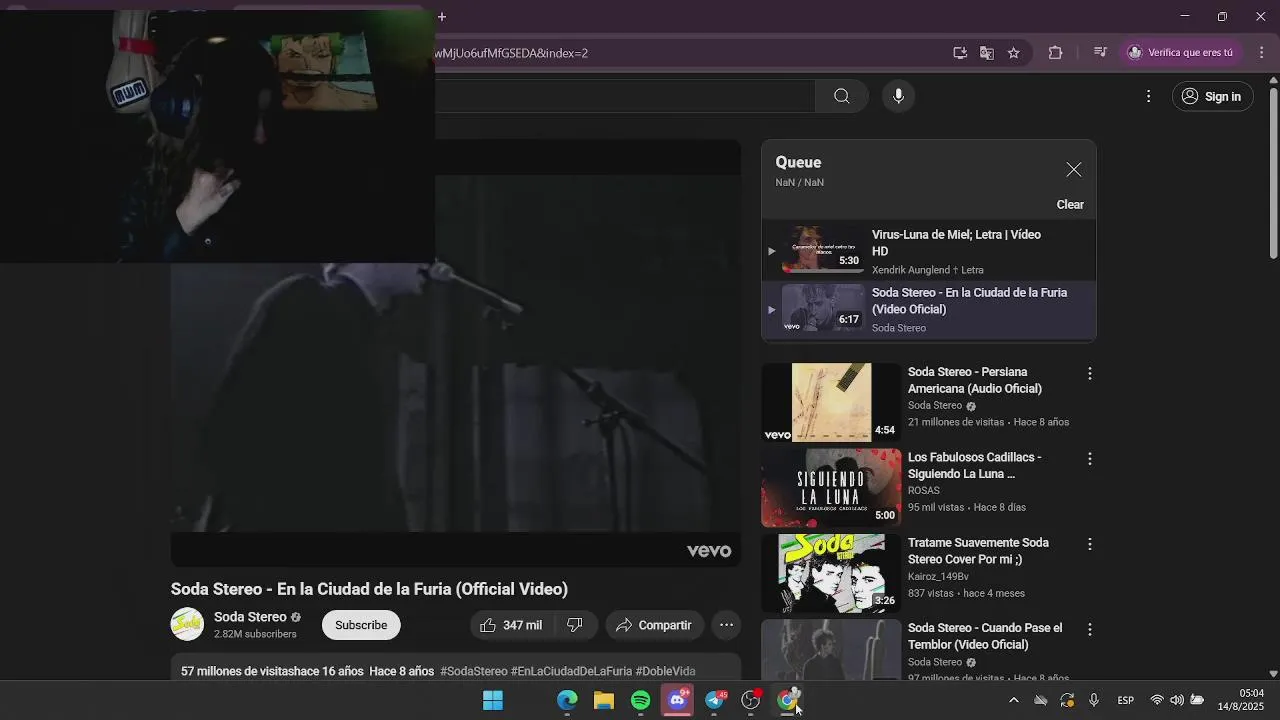Click the OneDrive cloud tray icon
The image size is (1280, 720).
[1041, 700]
